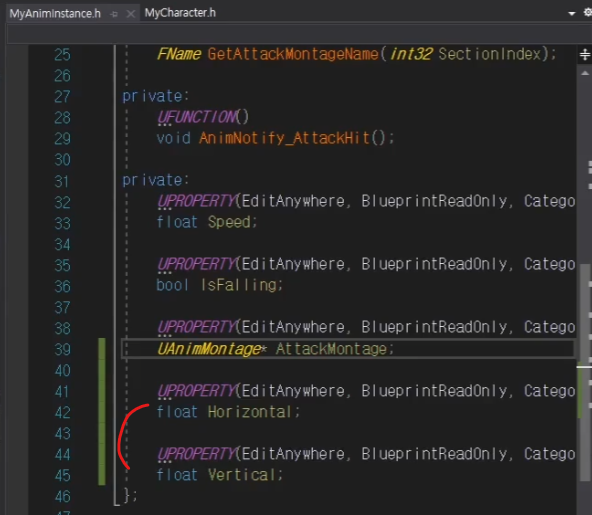Close the MyAnimInstance.h tab
Viewport: 592px width, 515px height.
(x=131, y=14)
